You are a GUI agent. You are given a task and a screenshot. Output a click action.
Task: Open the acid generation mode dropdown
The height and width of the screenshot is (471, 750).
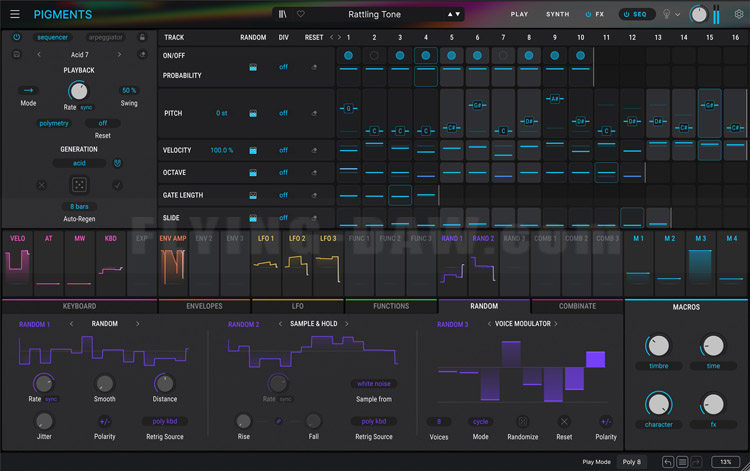tap(79, 163)
